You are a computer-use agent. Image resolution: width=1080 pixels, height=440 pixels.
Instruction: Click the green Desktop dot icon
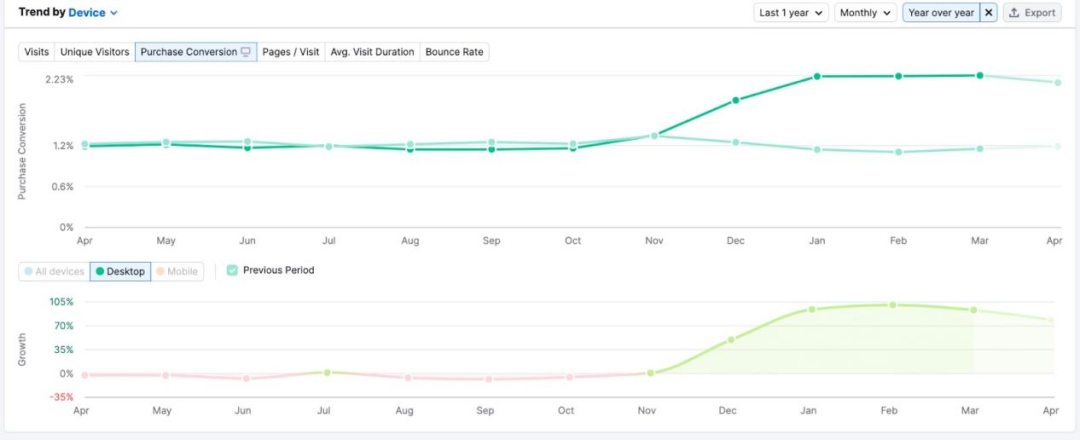[x=100, y=271]
